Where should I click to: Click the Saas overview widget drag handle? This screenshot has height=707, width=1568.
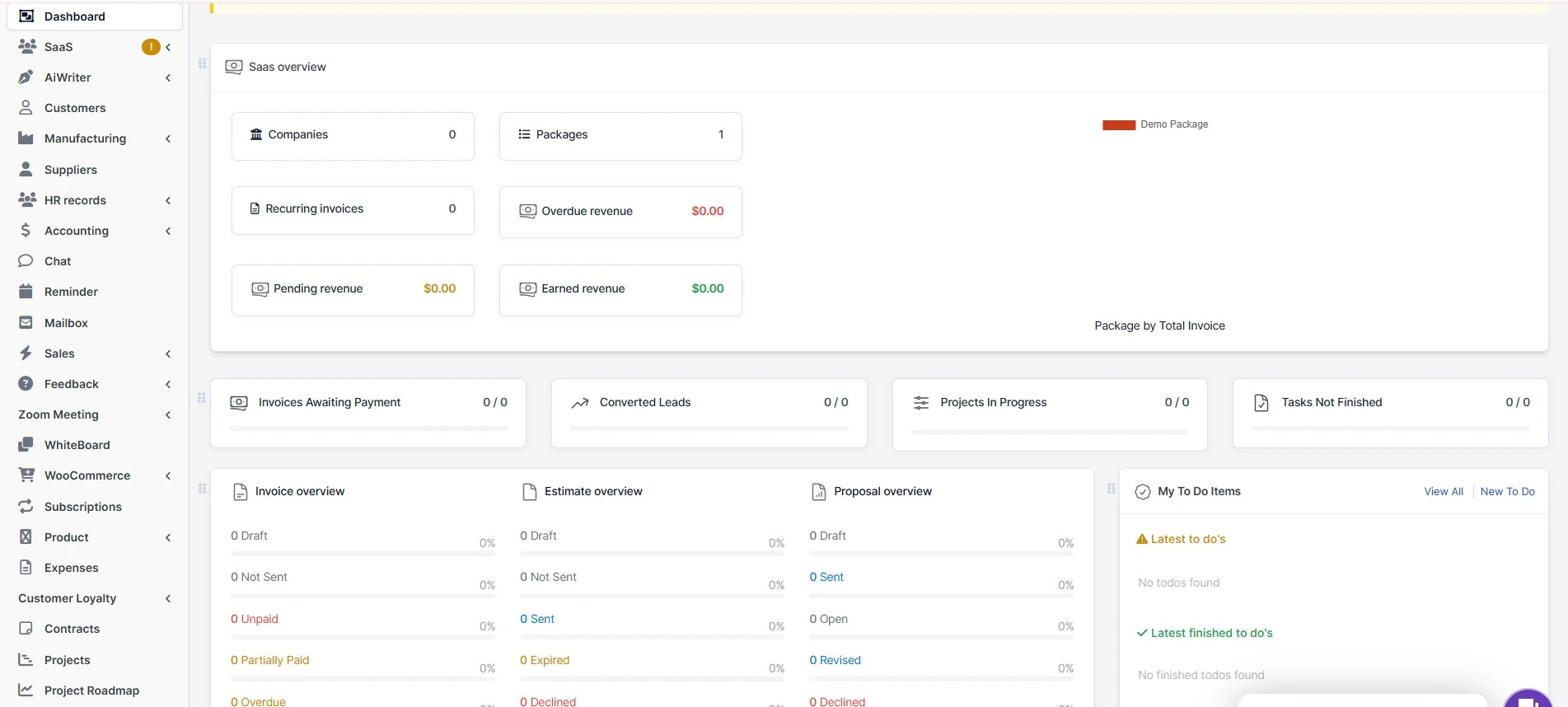(x=202, y=63)
